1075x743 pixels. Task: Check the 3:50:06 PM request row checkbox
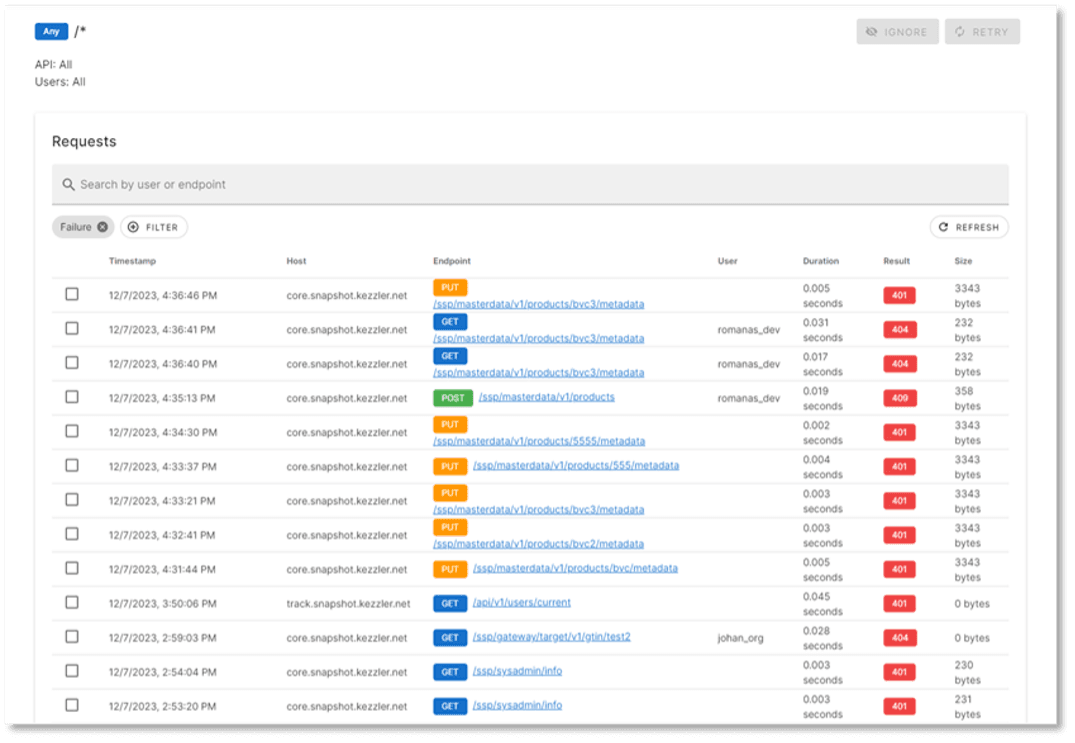pyautogui.click(x=72, y=602)
